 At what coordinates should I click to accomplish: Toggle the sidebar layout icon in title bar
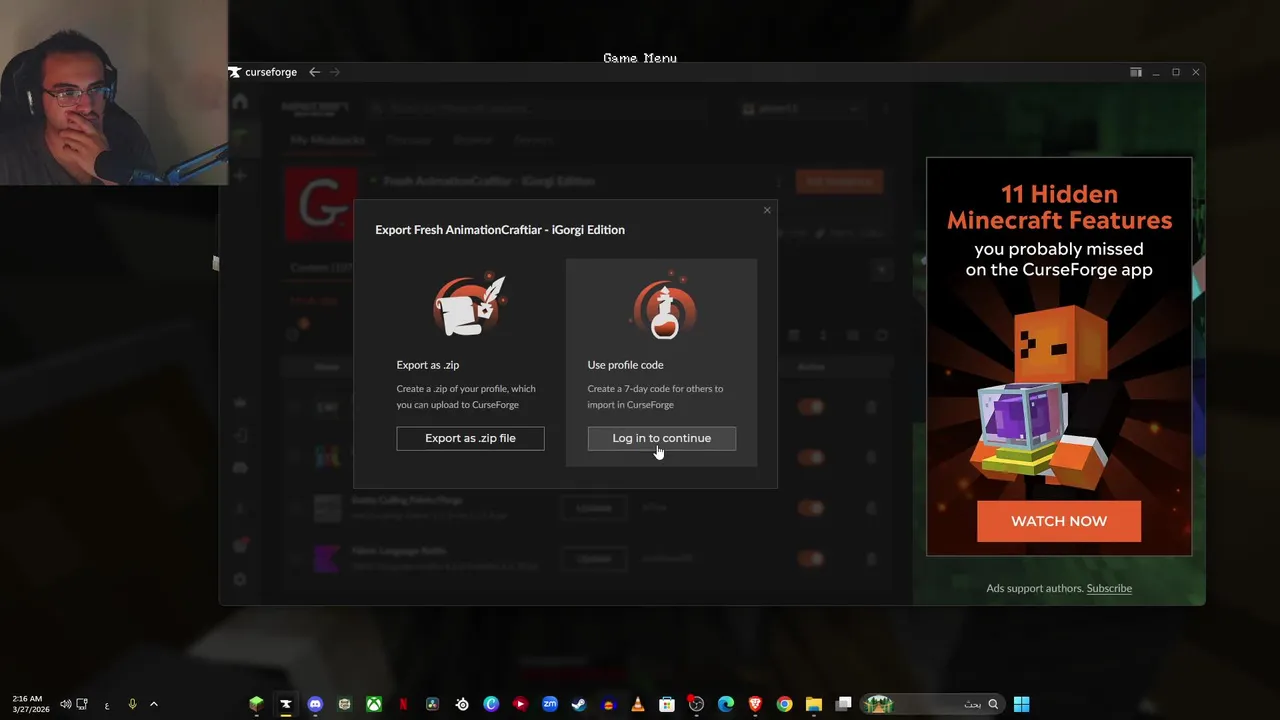(1136, 72)
